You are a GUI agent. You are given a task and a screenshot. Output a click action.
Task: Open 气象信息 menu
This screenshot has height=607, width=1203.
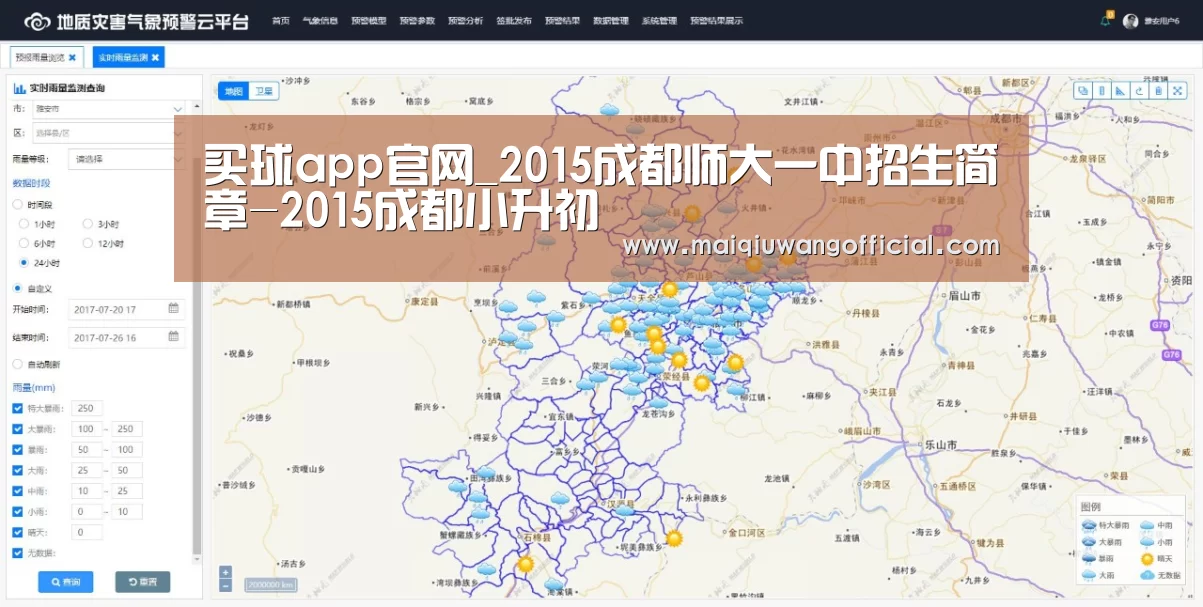click(x=320, y=21)
